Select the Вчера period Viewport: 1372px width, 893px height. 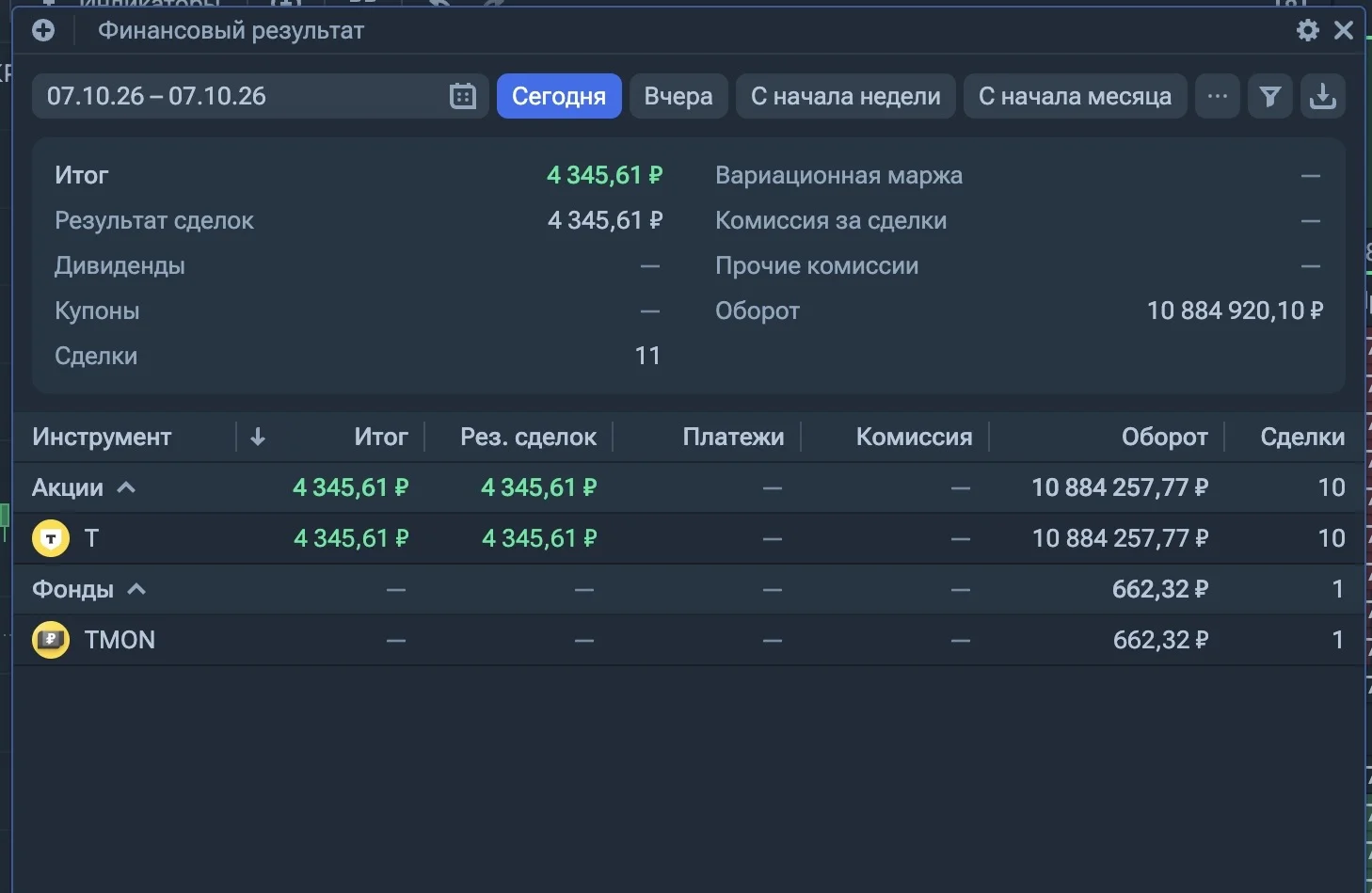(678, 96)
